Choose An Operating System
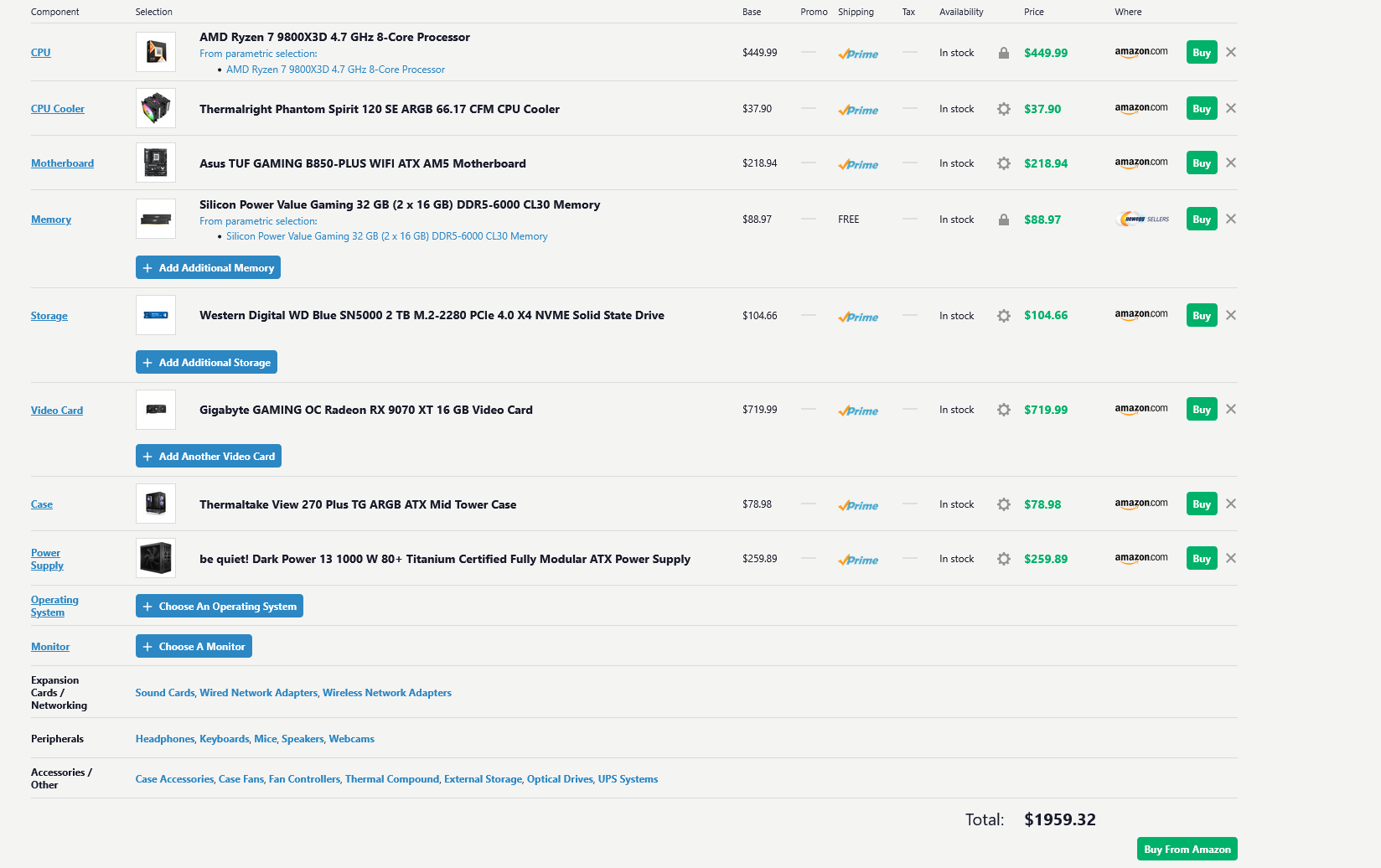This screenshot has height=868, width=1381. click(x=220, y=606)
